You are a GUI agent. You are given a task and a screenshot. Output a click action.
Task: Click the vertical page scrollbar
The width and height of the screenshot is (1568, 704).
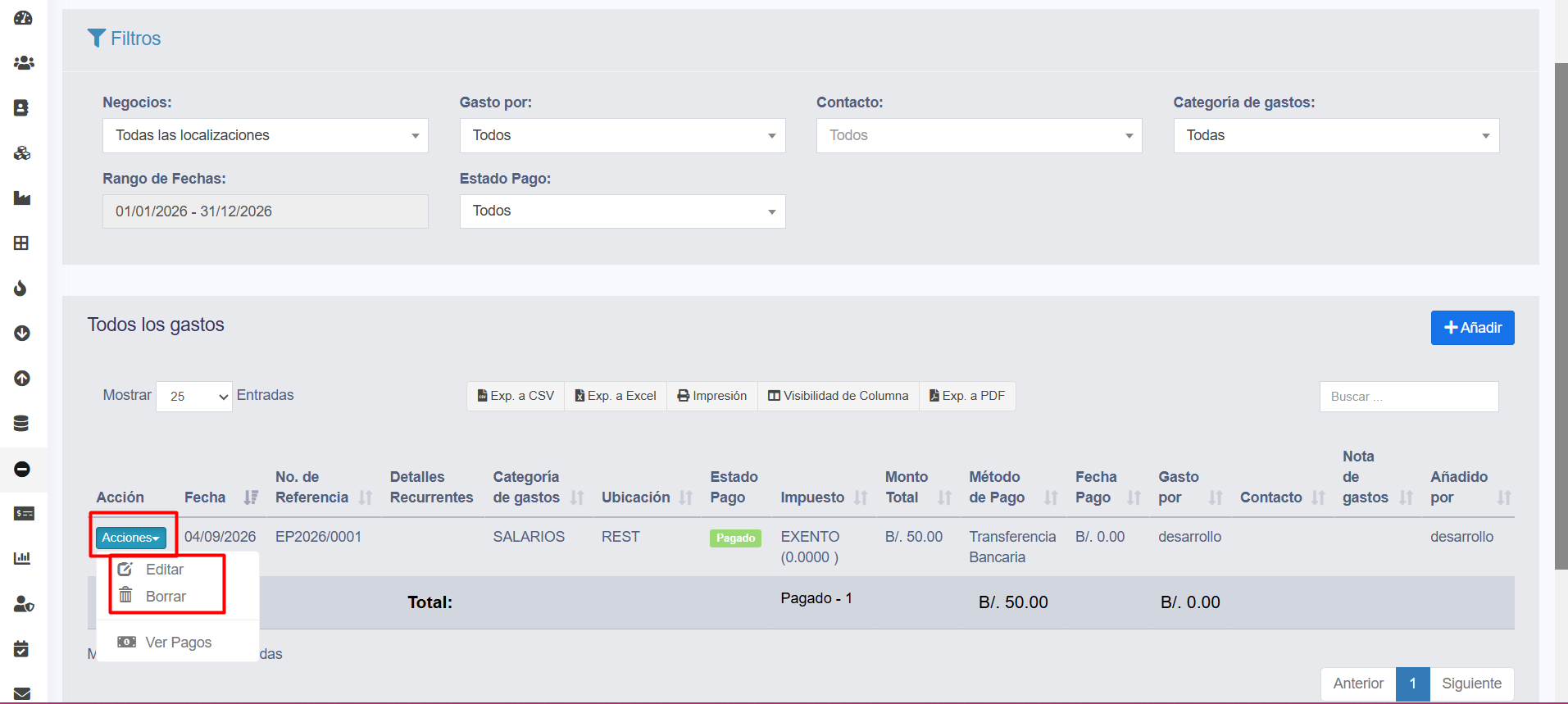point(1561,316)
